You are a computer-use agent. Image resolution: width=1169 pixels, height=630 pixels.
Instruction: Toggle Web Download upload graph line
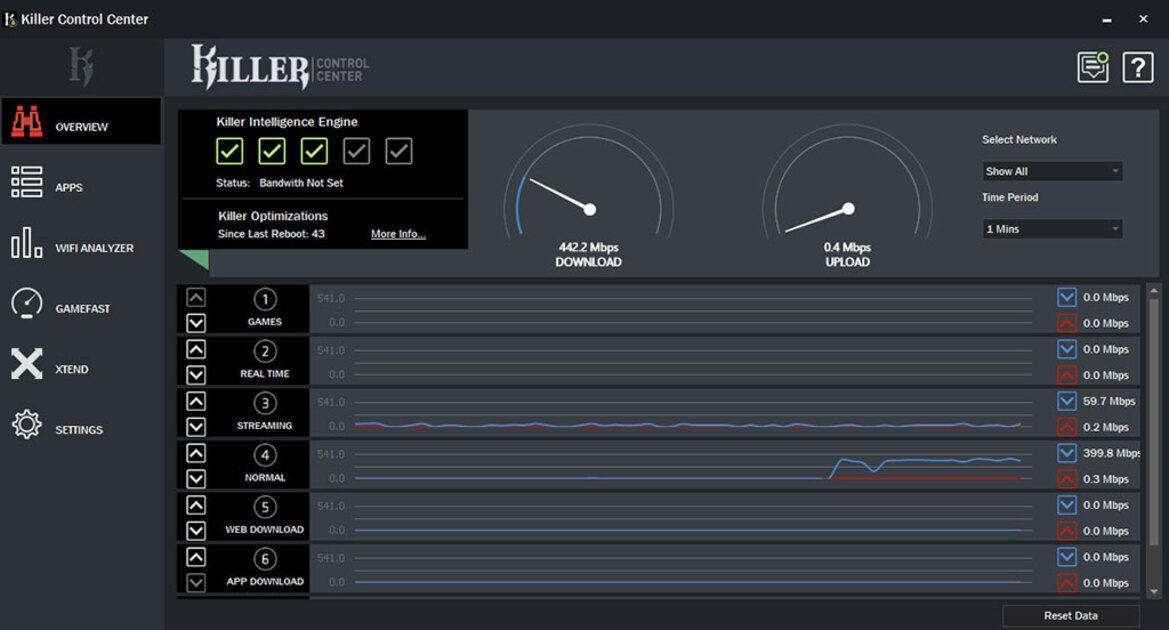click(x=1067, y=531)
